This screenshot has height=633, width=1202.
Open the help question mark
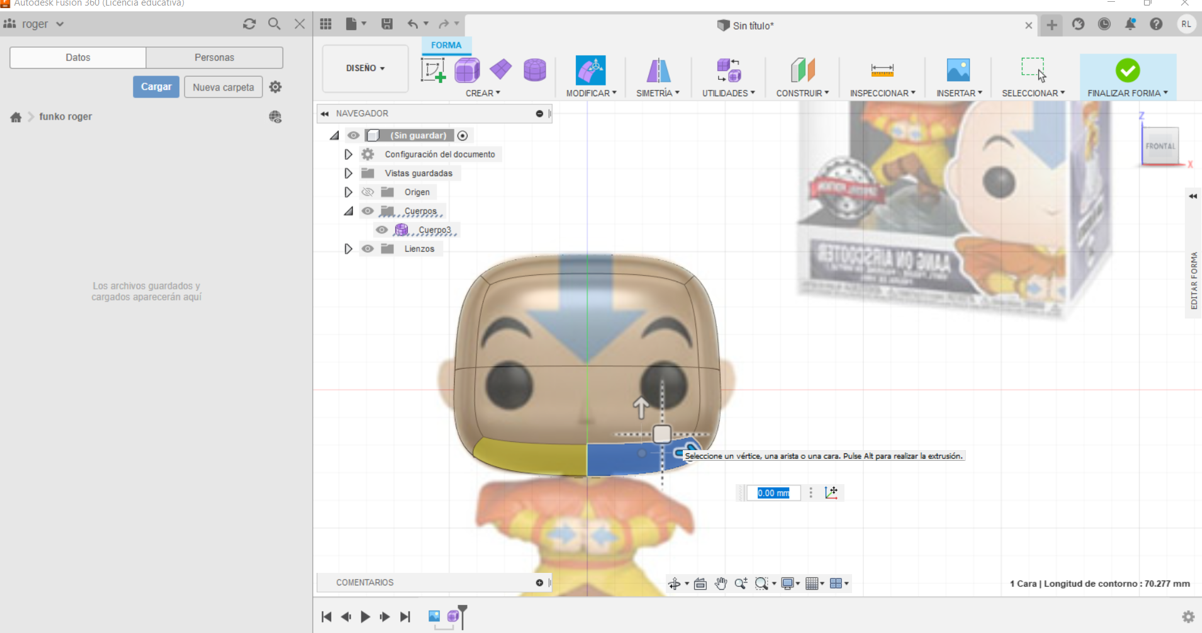pyautogui.click(x=1156, y=25)
